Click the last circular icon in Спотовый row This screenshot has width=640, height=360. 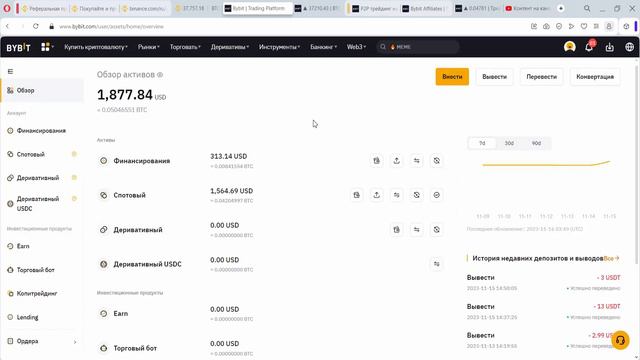pyautogui.click(x=436, y=195)
